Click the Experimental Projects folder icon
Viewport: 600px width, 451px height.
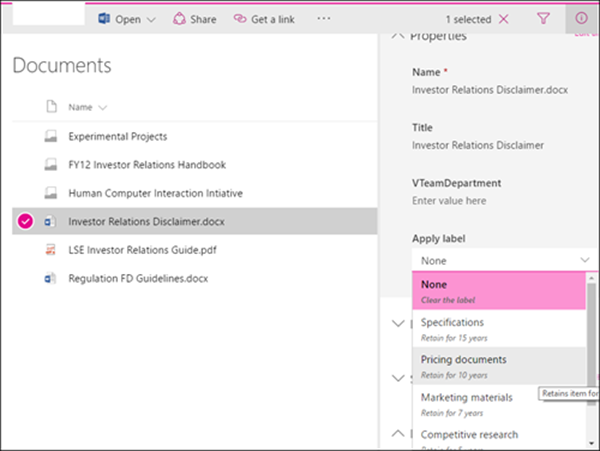click(50, 136)
